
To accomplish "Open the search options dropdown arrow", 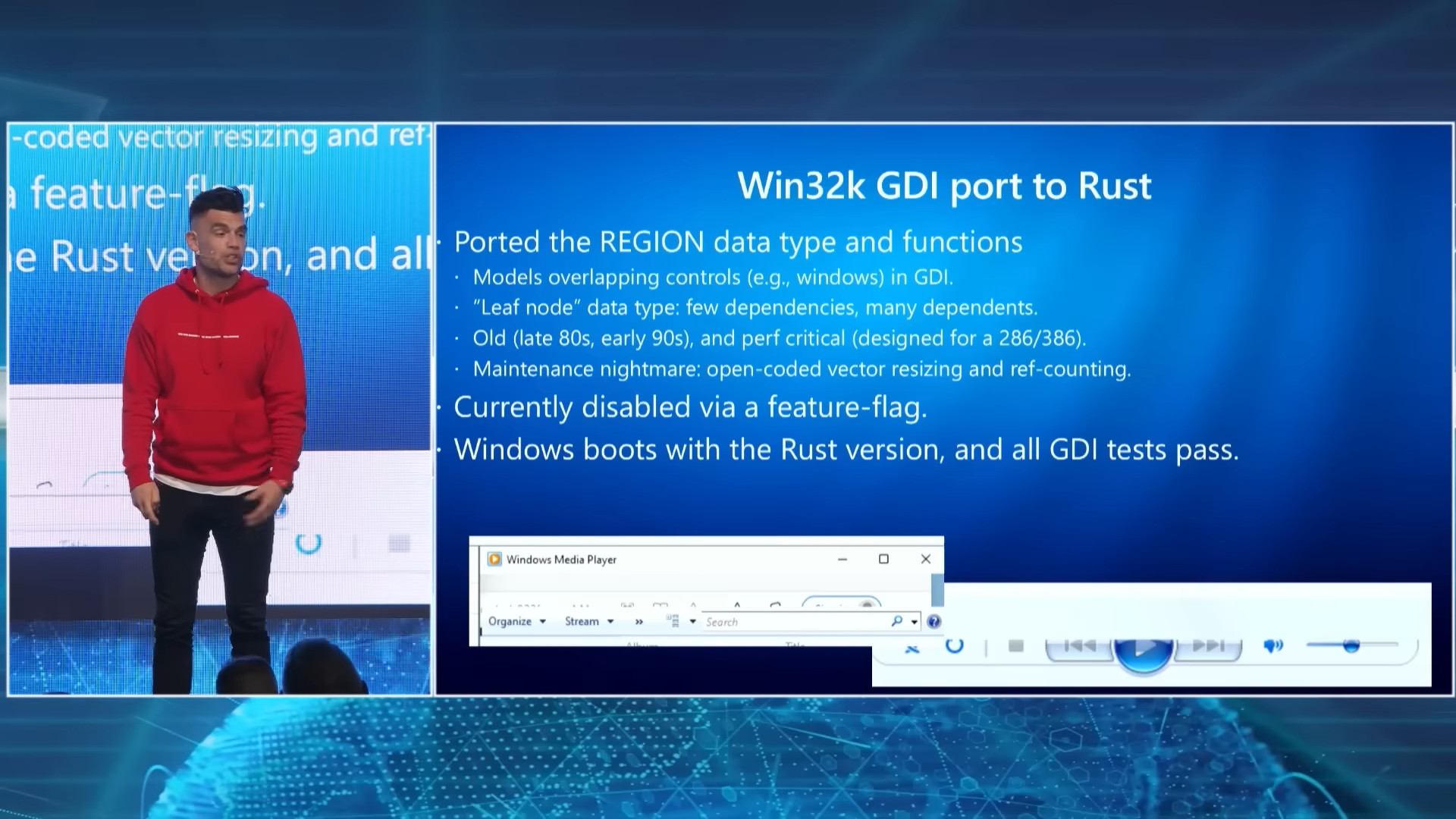I will click(x=915, y=622).
